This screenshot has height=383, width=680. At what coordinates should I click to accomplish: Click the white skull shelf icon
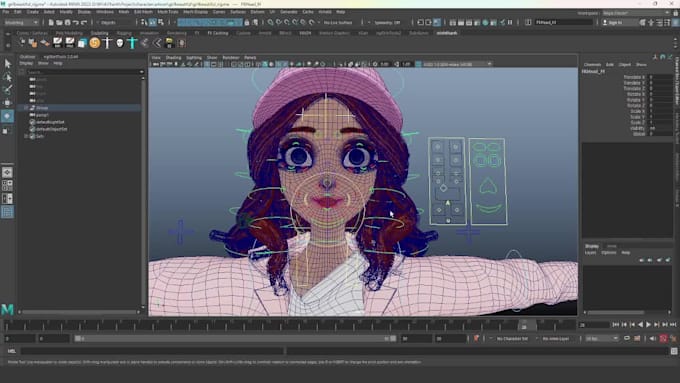pos(120,43)
